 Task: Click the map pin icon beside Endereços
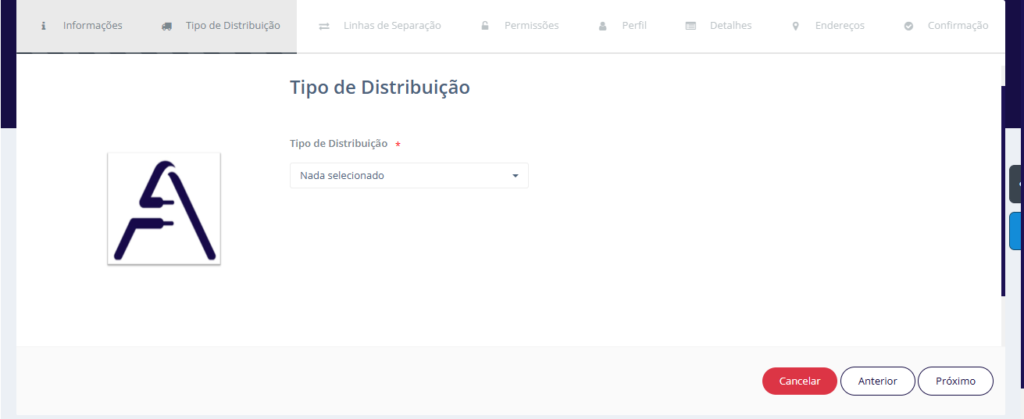tap(795, 26)
